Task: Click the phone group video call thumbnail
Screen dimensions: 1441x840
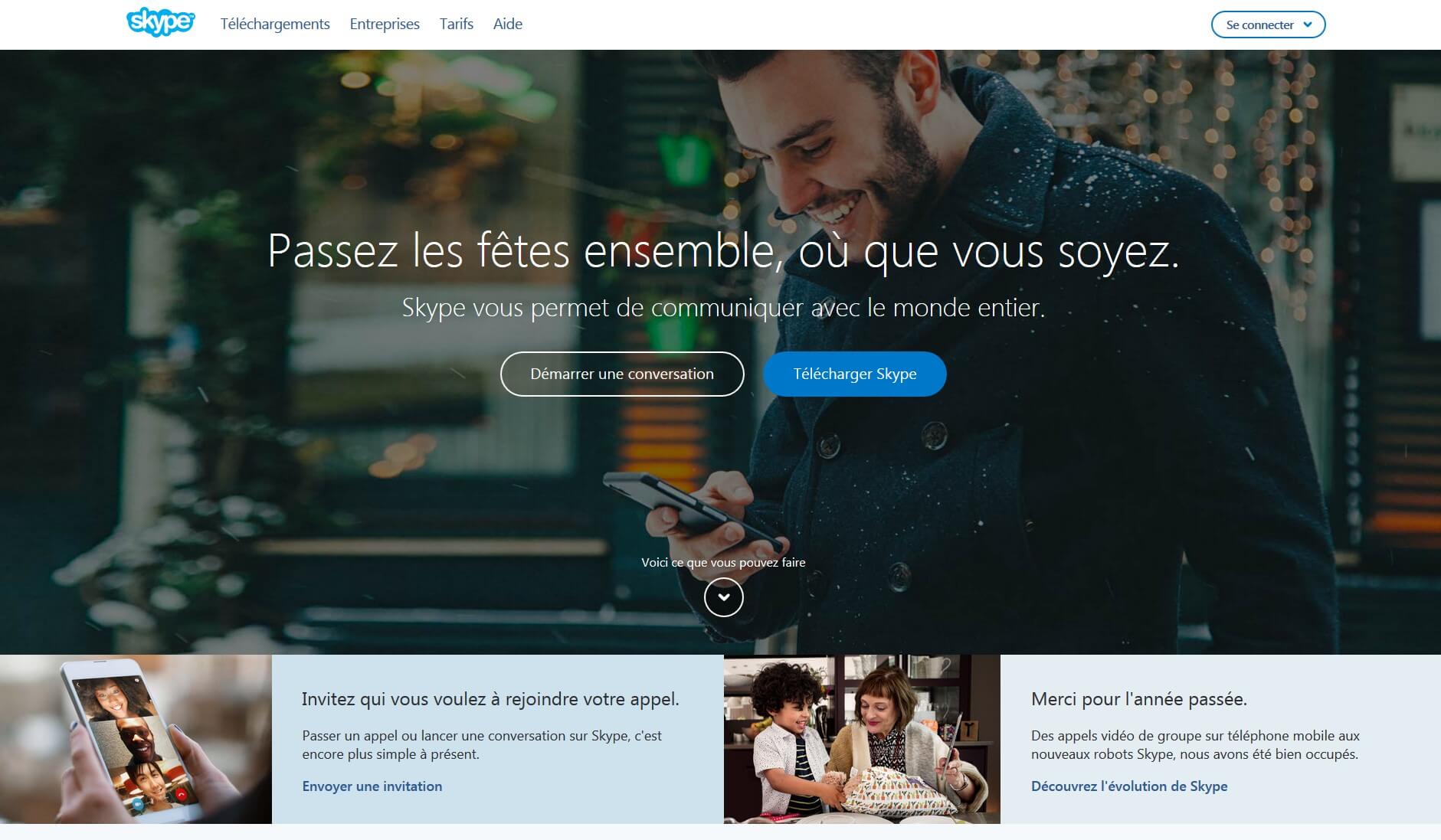Action: coord(136,739)
